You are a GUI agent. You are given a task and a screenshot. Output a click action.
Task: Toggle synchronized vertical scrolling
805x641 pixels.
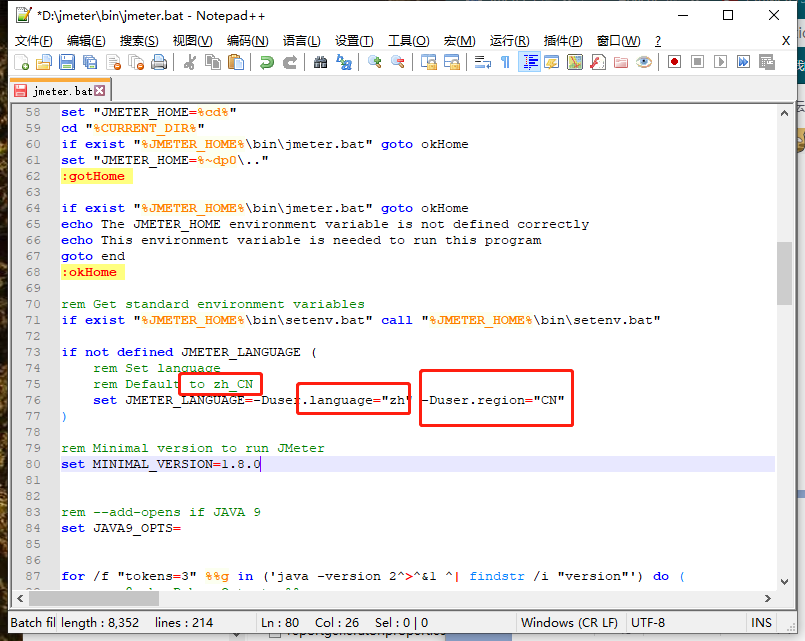(x=428, y=62)
